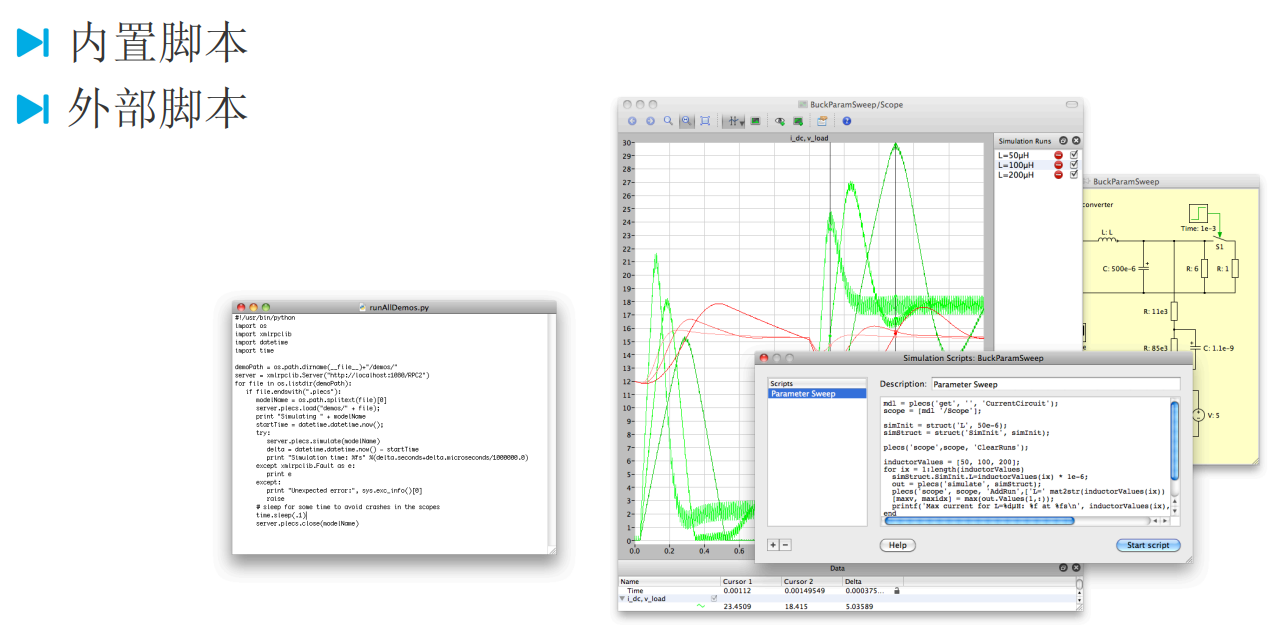Click the lock icon in Time row
Image resolution: width=1288 pixels, height=639 pixels.
897,591
